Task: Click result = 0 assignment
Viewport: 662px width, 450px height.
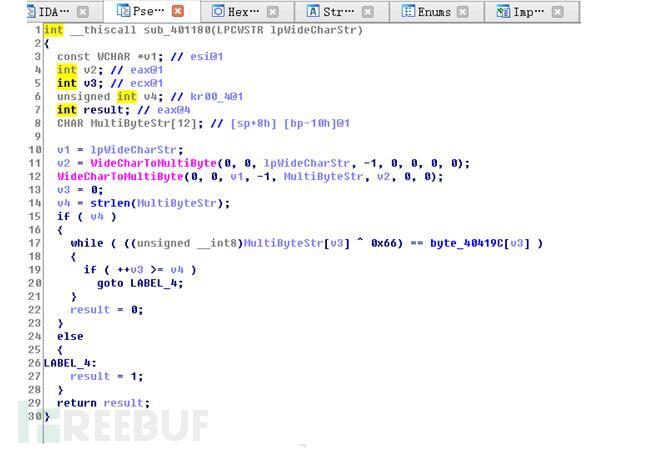Action: coord(107,310)
